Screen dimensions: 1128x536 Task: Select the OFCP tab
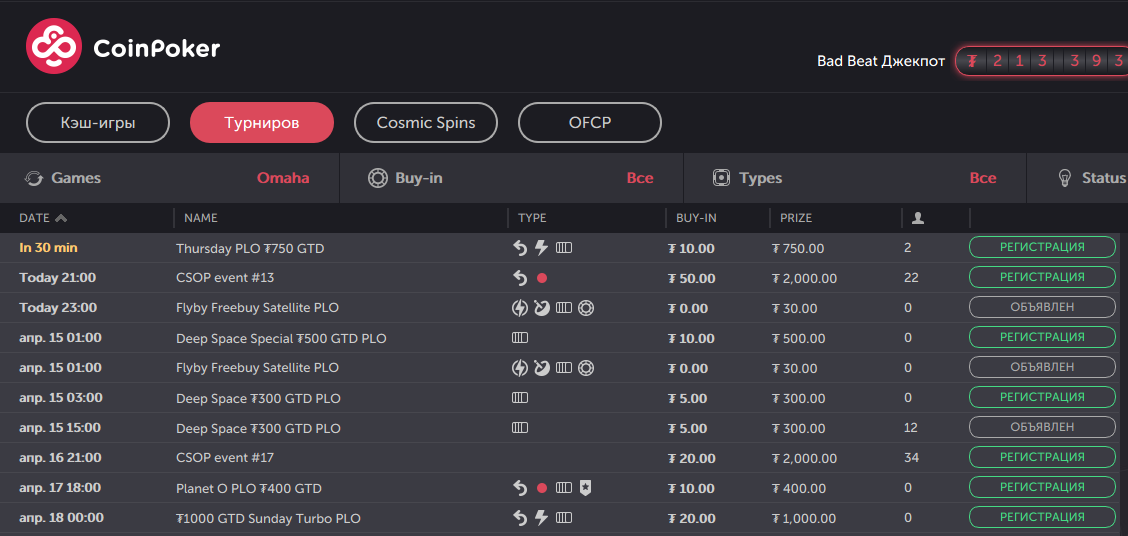tap(589, 123)
